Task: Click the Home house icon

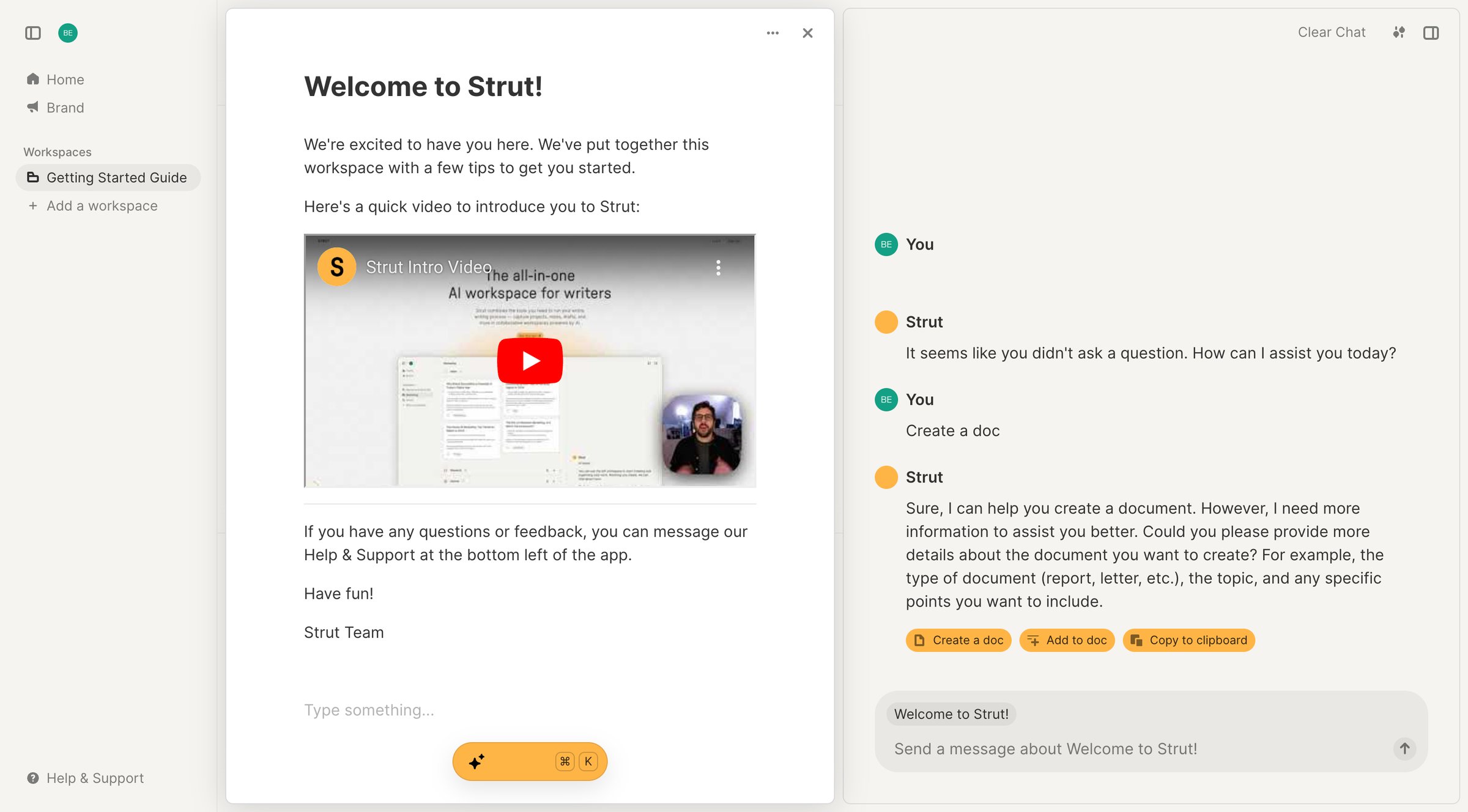Action: point(33,79)
